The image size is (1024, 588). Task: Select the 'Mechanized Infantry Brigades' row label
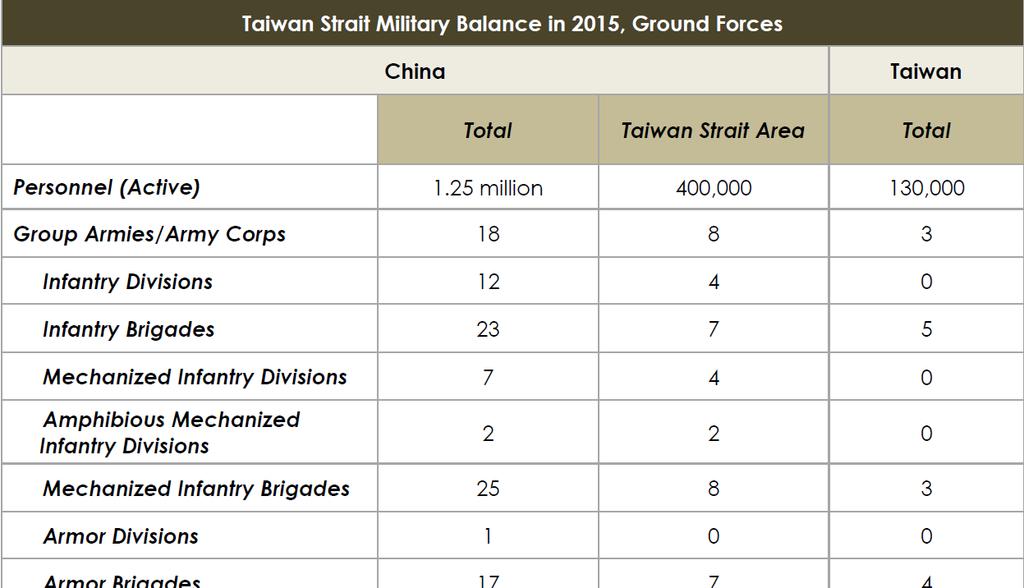coord(196,489)
